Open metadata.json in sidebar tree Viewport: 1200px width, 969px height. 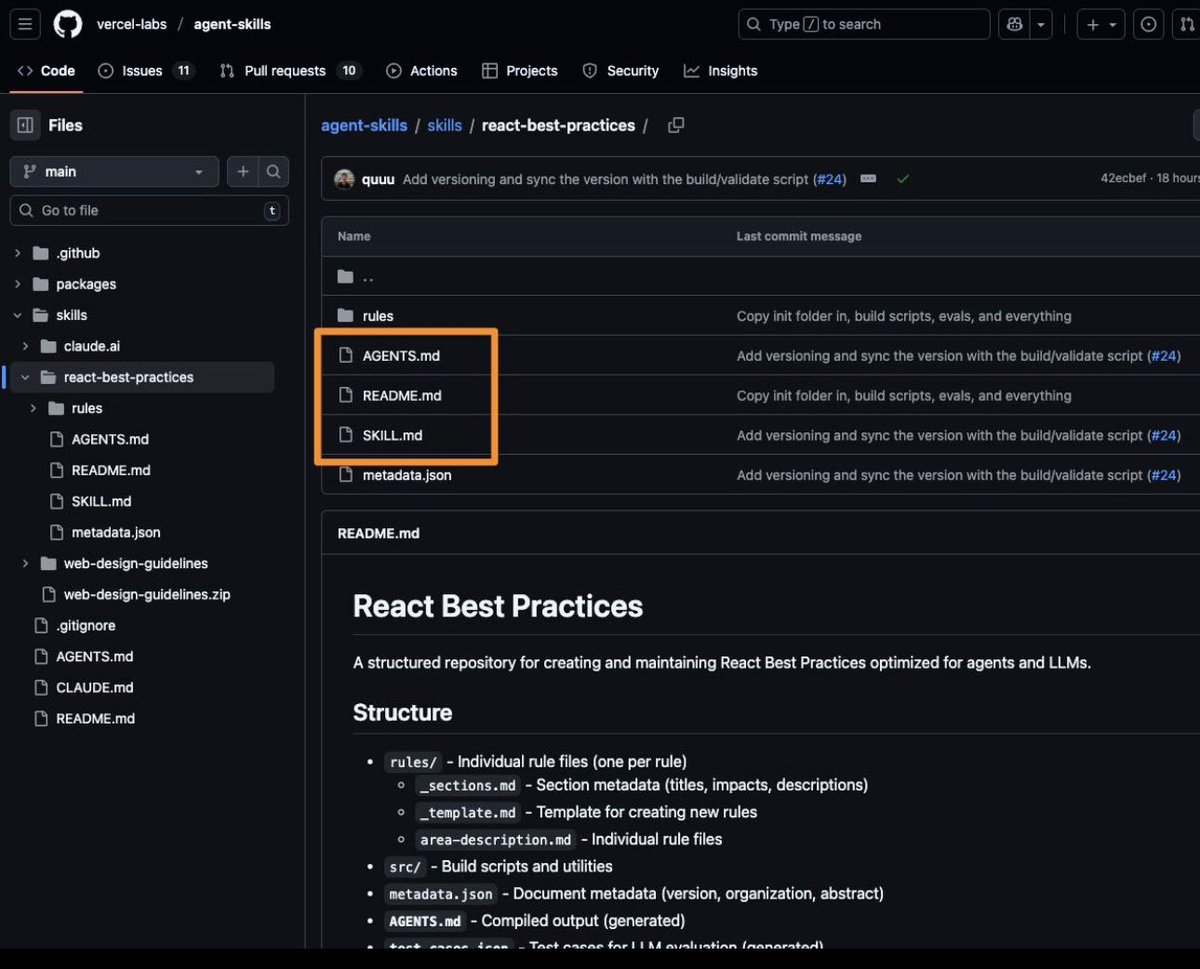[x=115, y=532]
